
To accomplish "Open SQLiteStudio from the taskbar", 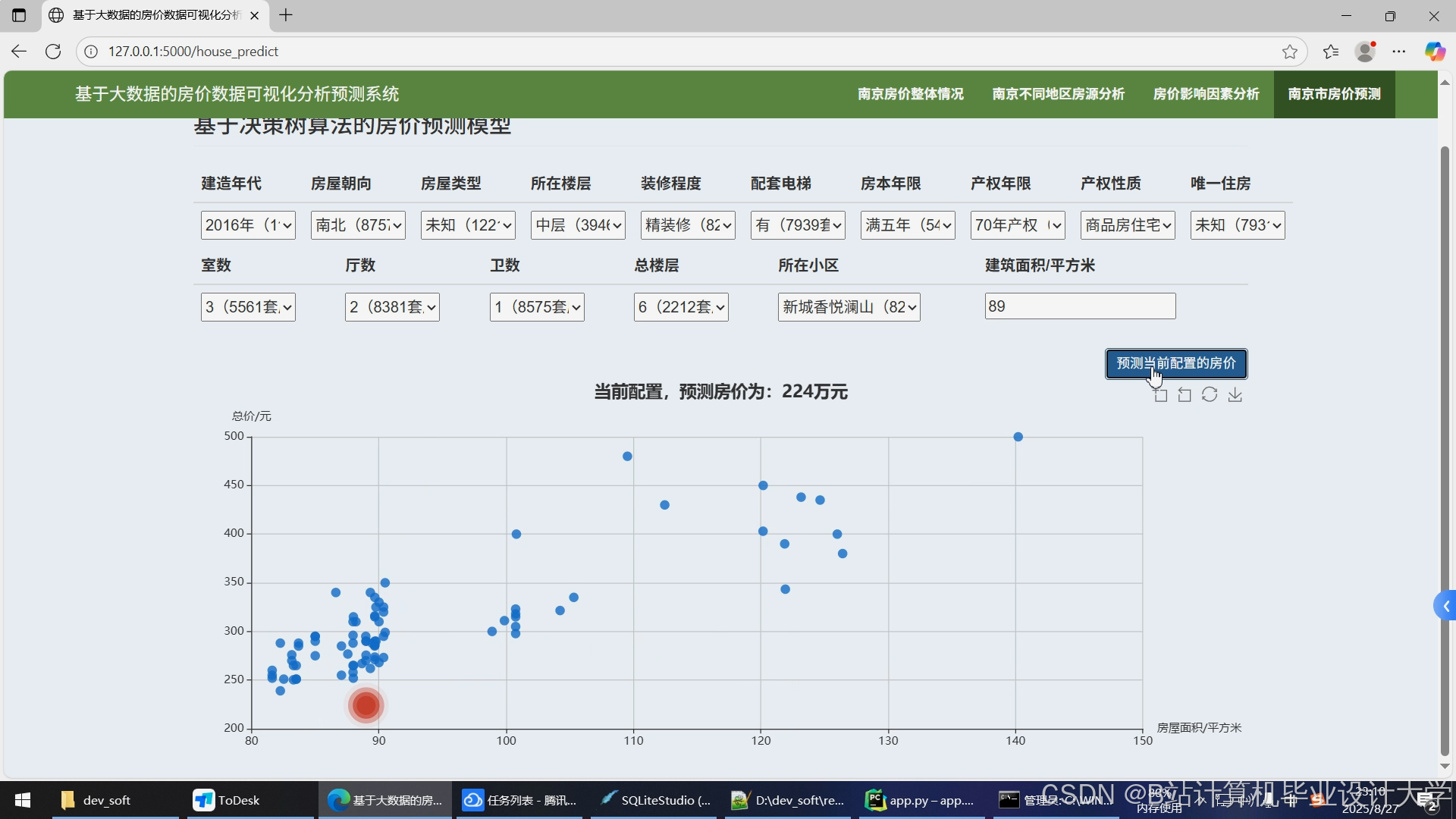I will (x=656, y=800).
